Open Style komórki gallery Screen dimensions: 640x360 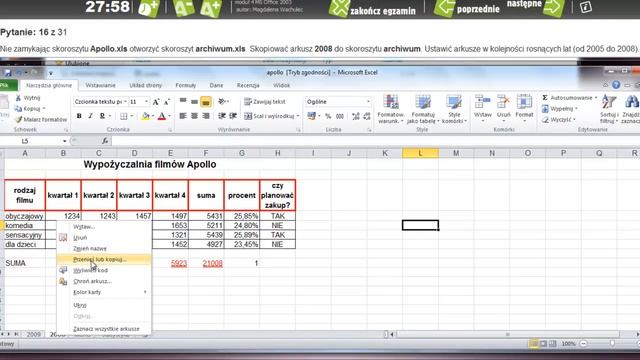(454, 109)
